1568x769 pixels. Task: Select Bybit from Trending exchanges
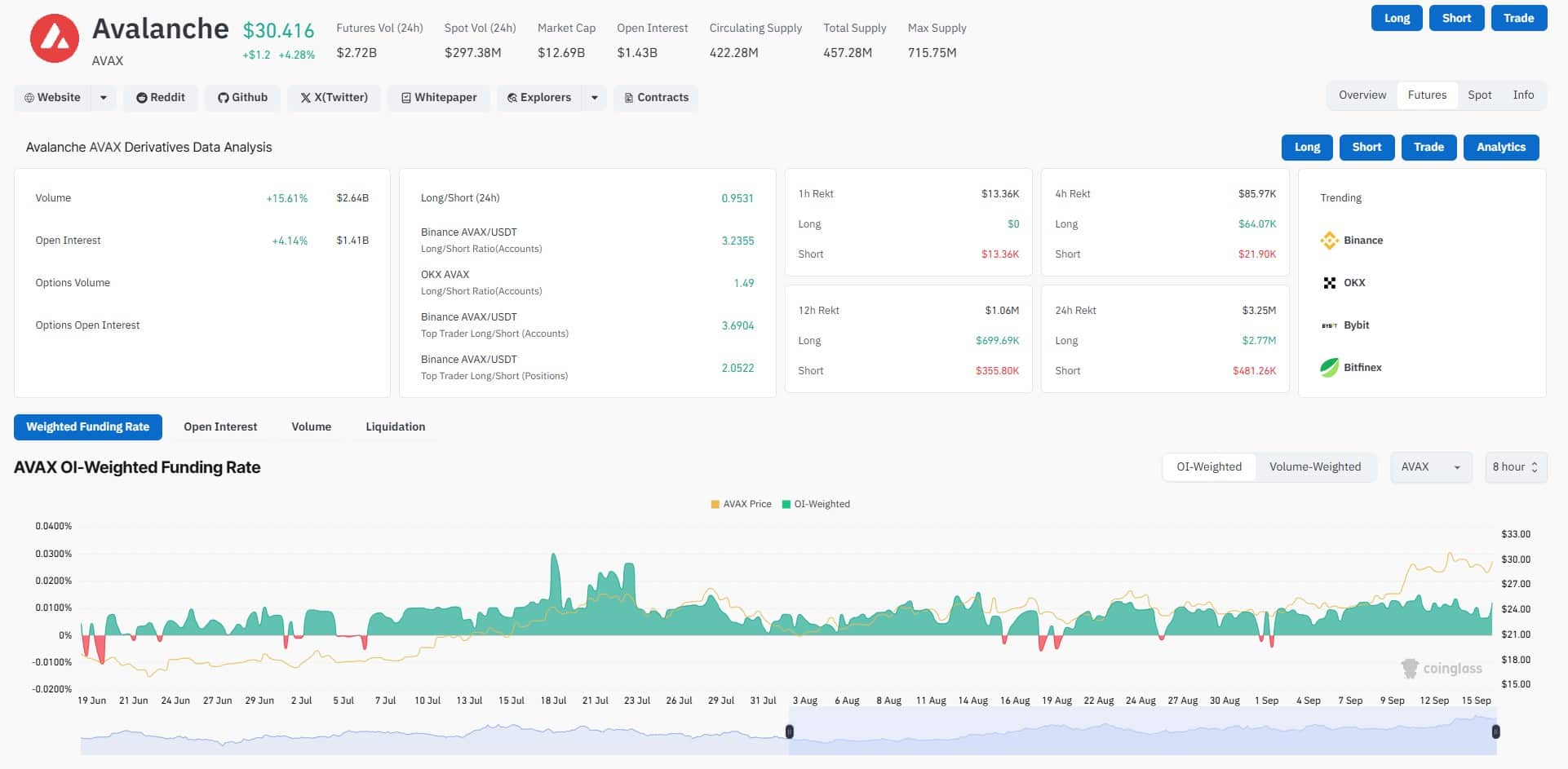coord(1331,325)
